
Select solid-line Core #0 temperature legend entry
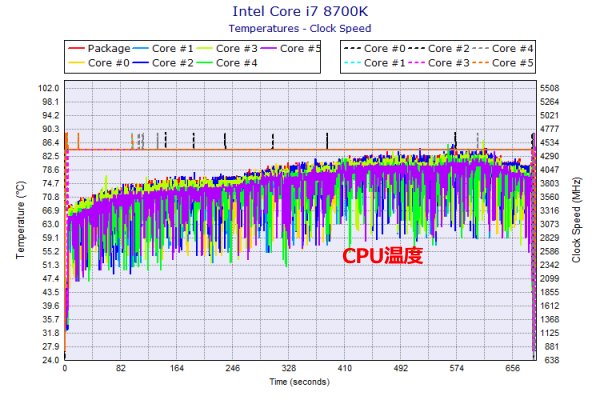click(x=99, y=63)
